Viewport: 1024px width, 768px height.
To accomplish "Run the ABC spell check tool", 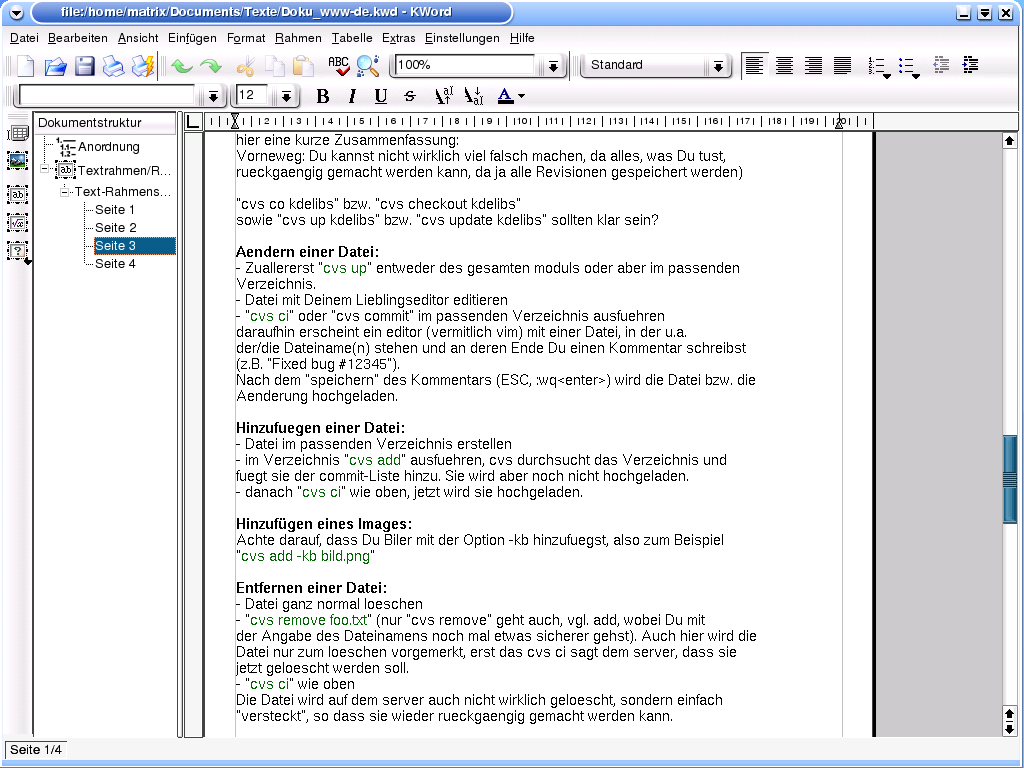I will coord(339,66).
